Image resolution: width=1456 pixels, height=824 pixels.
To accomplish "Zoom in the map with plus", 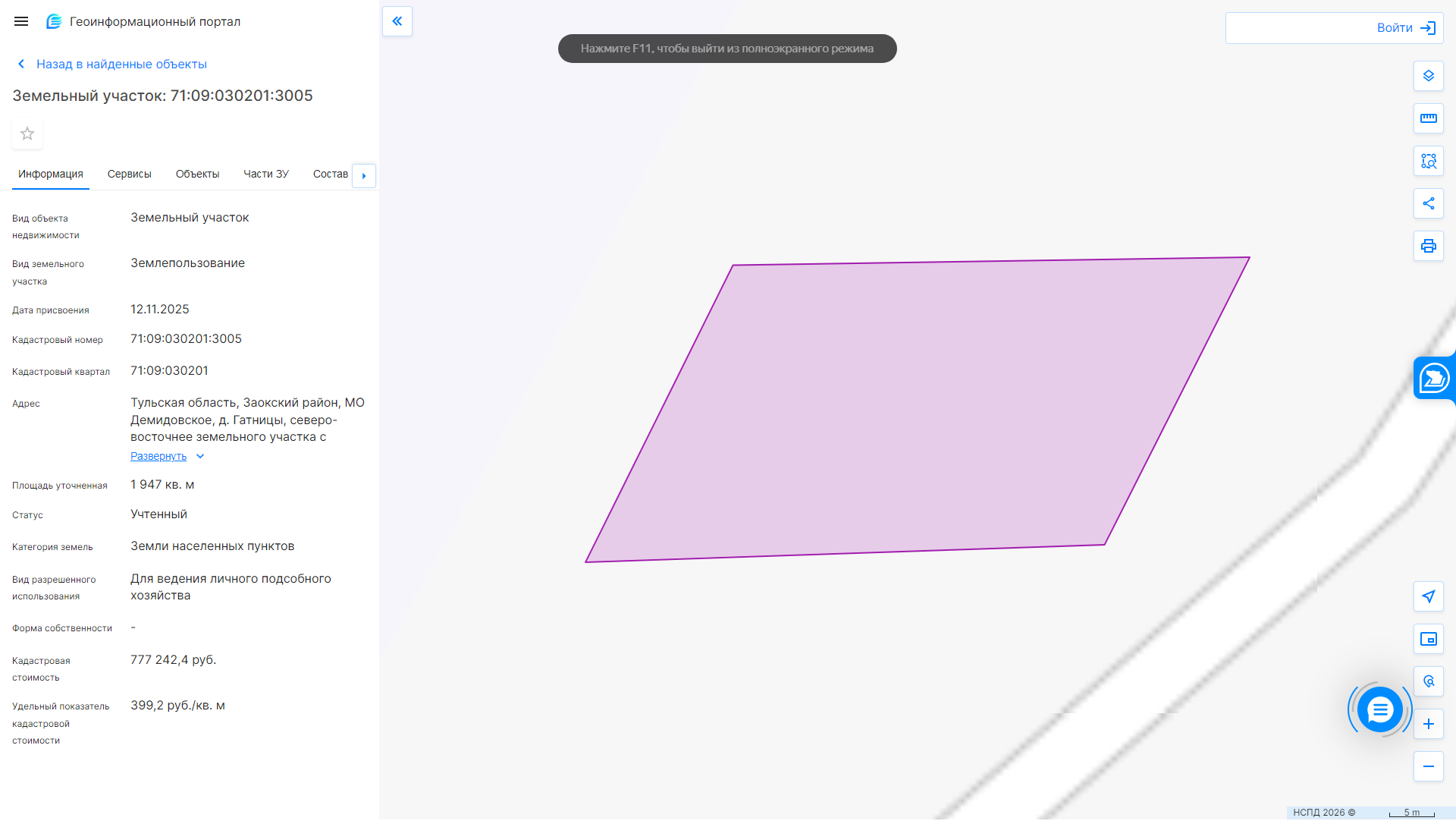I will (1428, 724).
